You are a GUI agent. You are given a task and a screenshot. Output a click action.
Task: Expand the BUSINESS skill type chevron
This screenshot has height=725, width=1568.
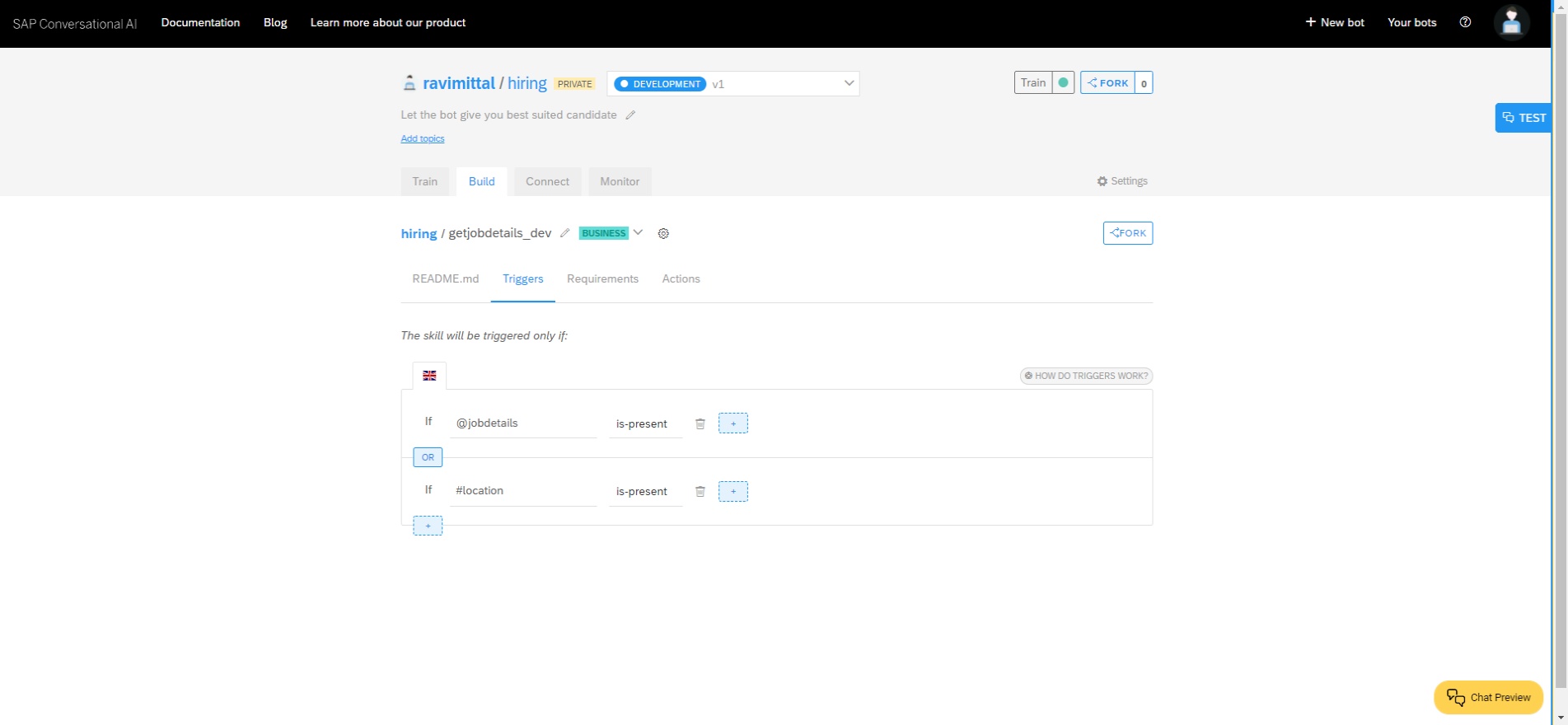(x=638, y=233)
